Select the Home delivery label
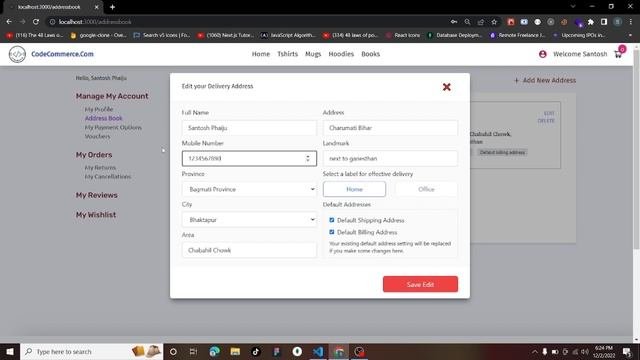This screenshot has height=360, width=640. tap(354, 189)
